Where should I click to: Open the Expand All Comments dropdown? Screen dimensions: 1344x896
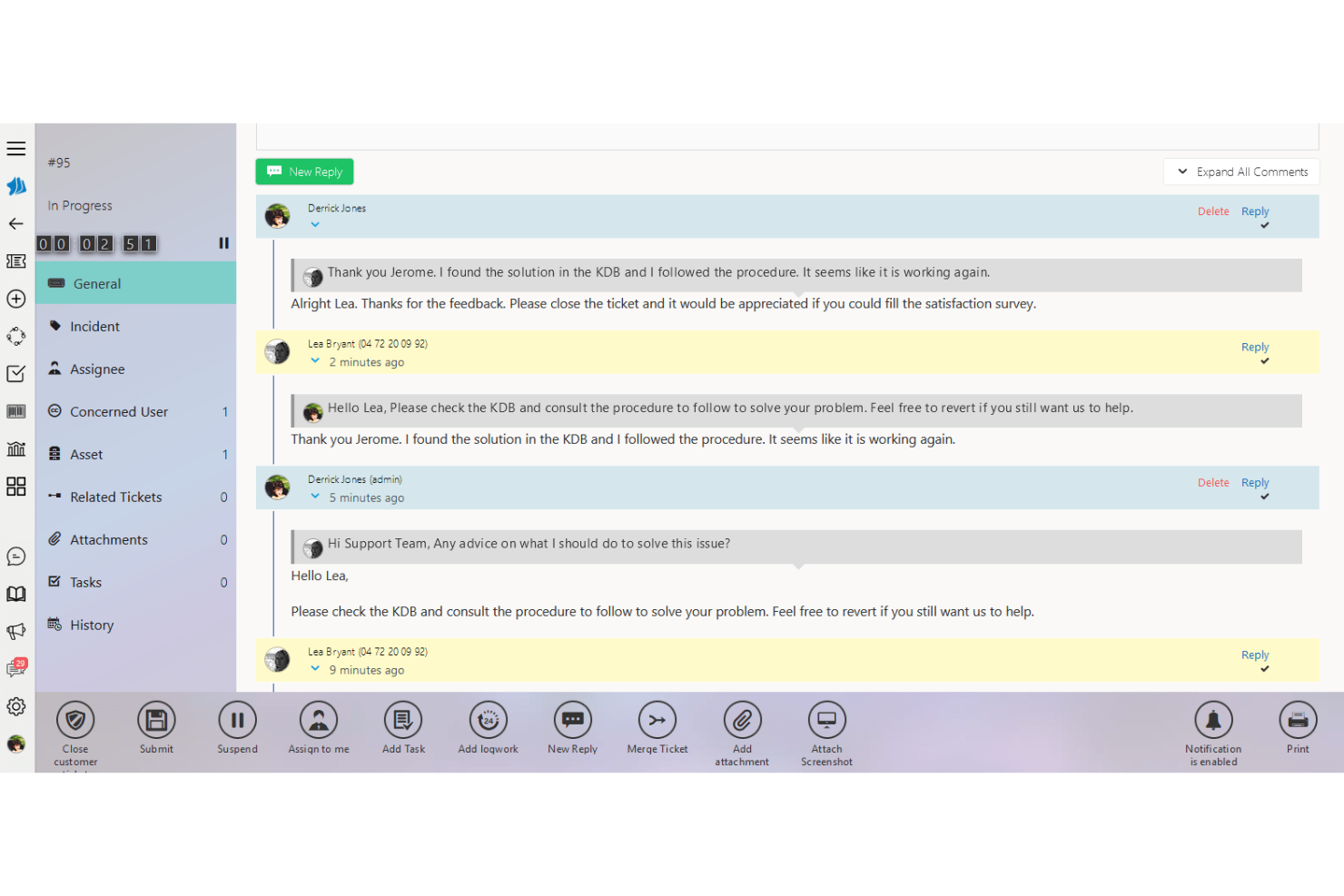click(x=1240, y=172)
